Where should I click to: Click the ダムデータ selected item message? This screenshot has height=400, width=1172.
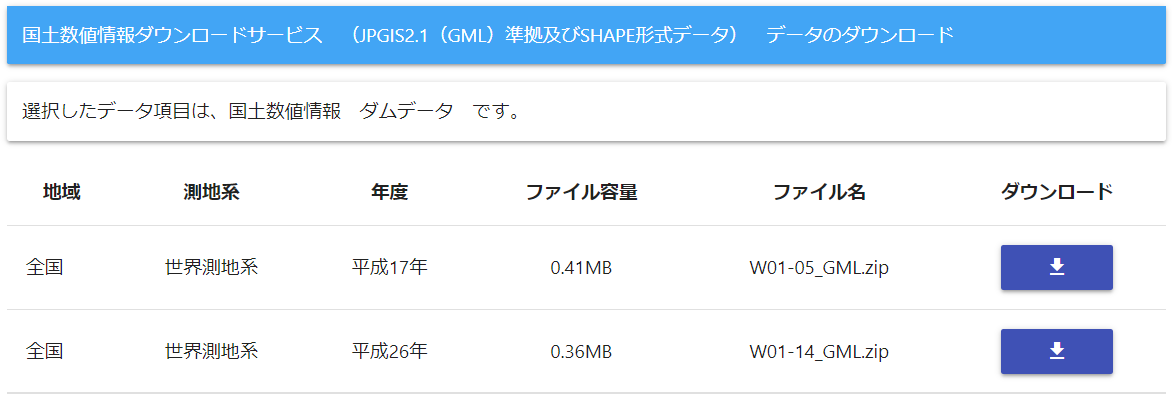pos(271,111)
